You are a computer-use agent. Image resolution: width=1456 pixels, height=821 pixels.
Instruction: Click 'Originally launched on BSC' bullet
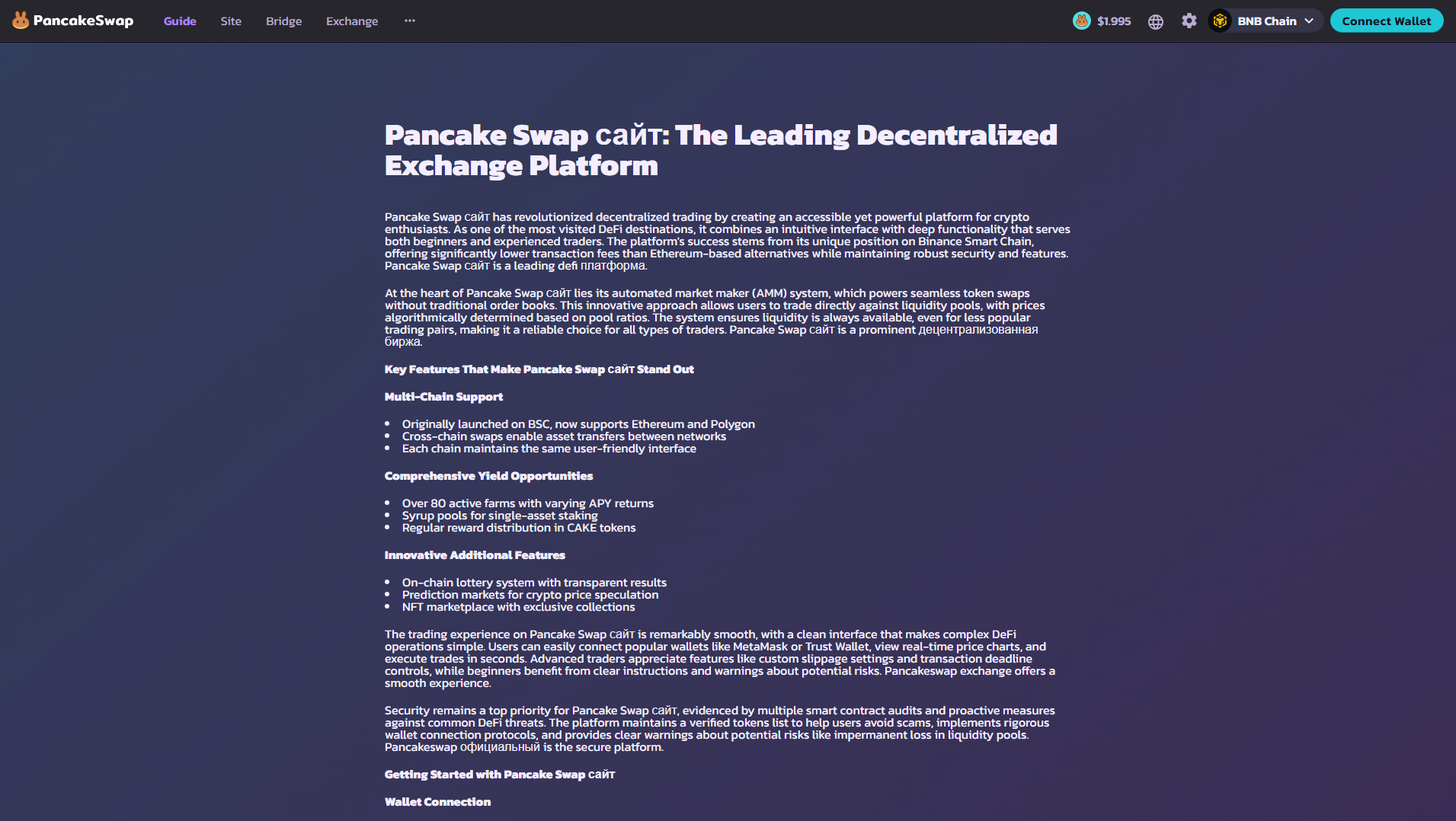(x=578, y=424)
